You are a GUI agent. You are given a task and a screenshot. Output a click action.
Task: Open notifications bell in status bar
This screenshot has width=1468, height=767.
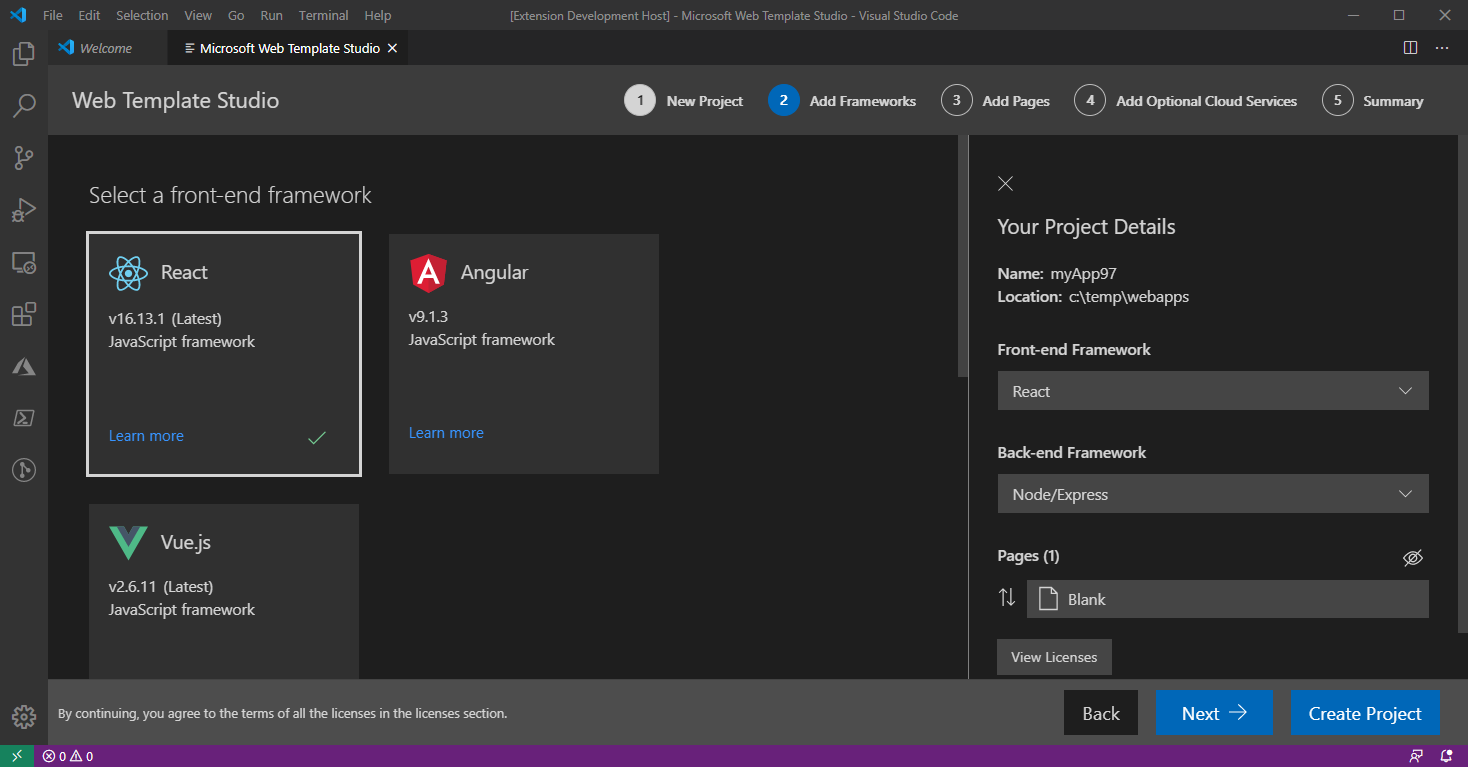(1446, 756)
